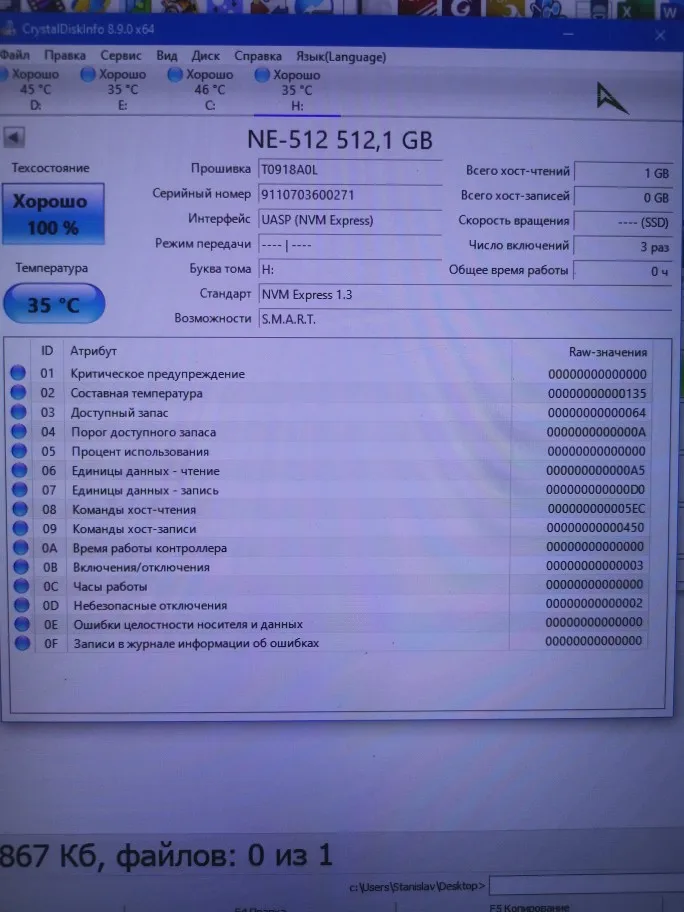Click the Хорошо 100 % health status button
The height and width of the screenshot is (912, 684).
53,213
